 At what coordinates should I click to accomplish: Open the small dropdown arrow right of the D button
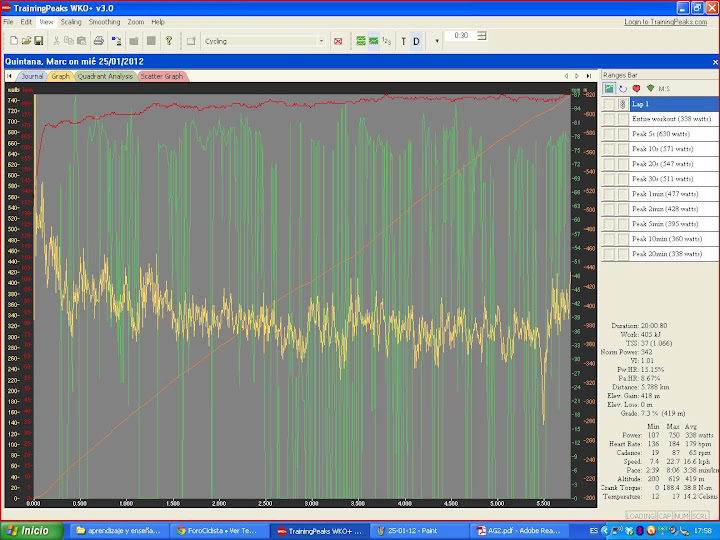pyautogui.click(x=437, y=41)
